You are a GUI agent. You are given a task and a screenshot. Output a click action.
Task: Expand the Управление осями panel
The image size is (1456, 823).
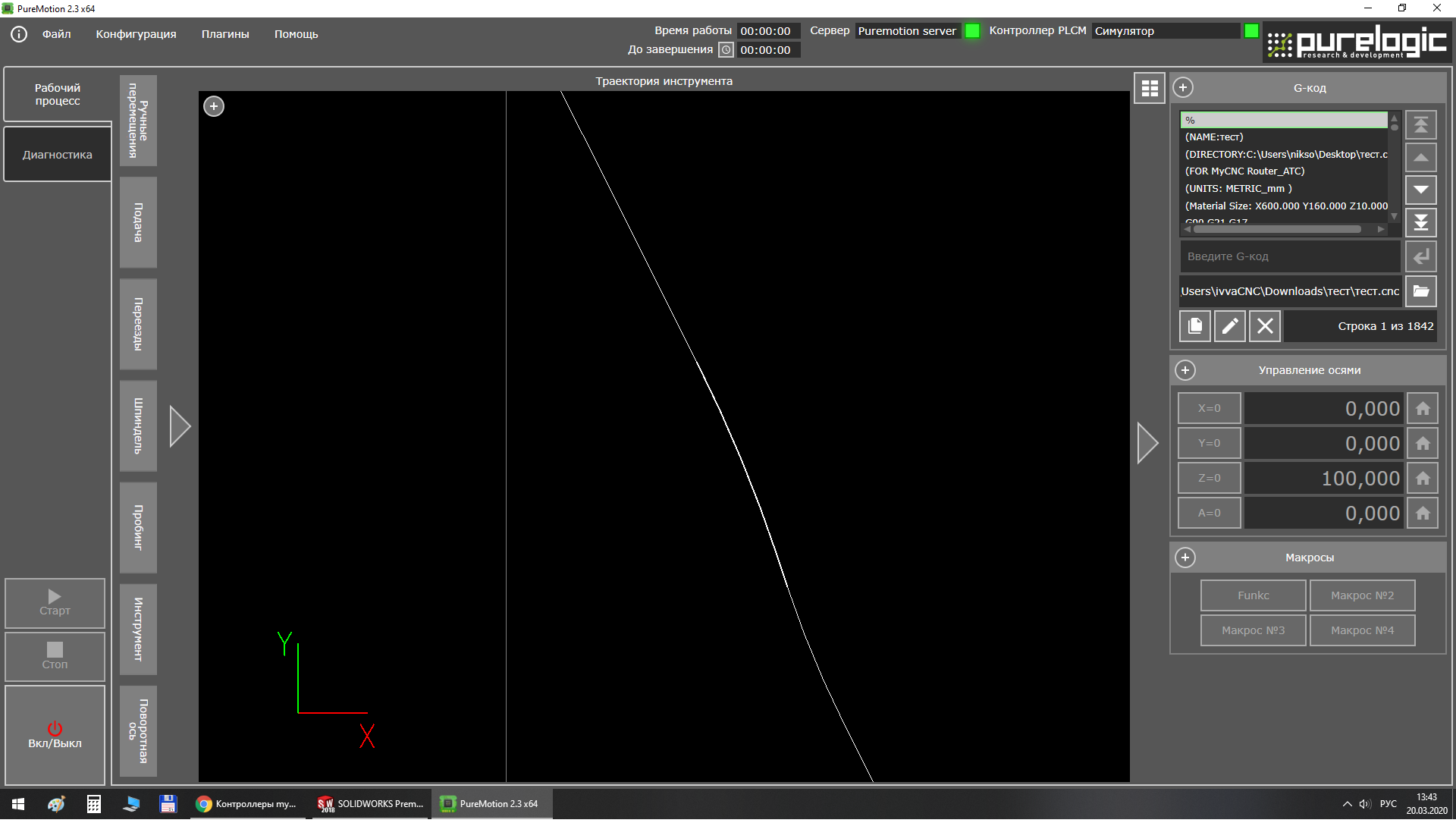1185,370
